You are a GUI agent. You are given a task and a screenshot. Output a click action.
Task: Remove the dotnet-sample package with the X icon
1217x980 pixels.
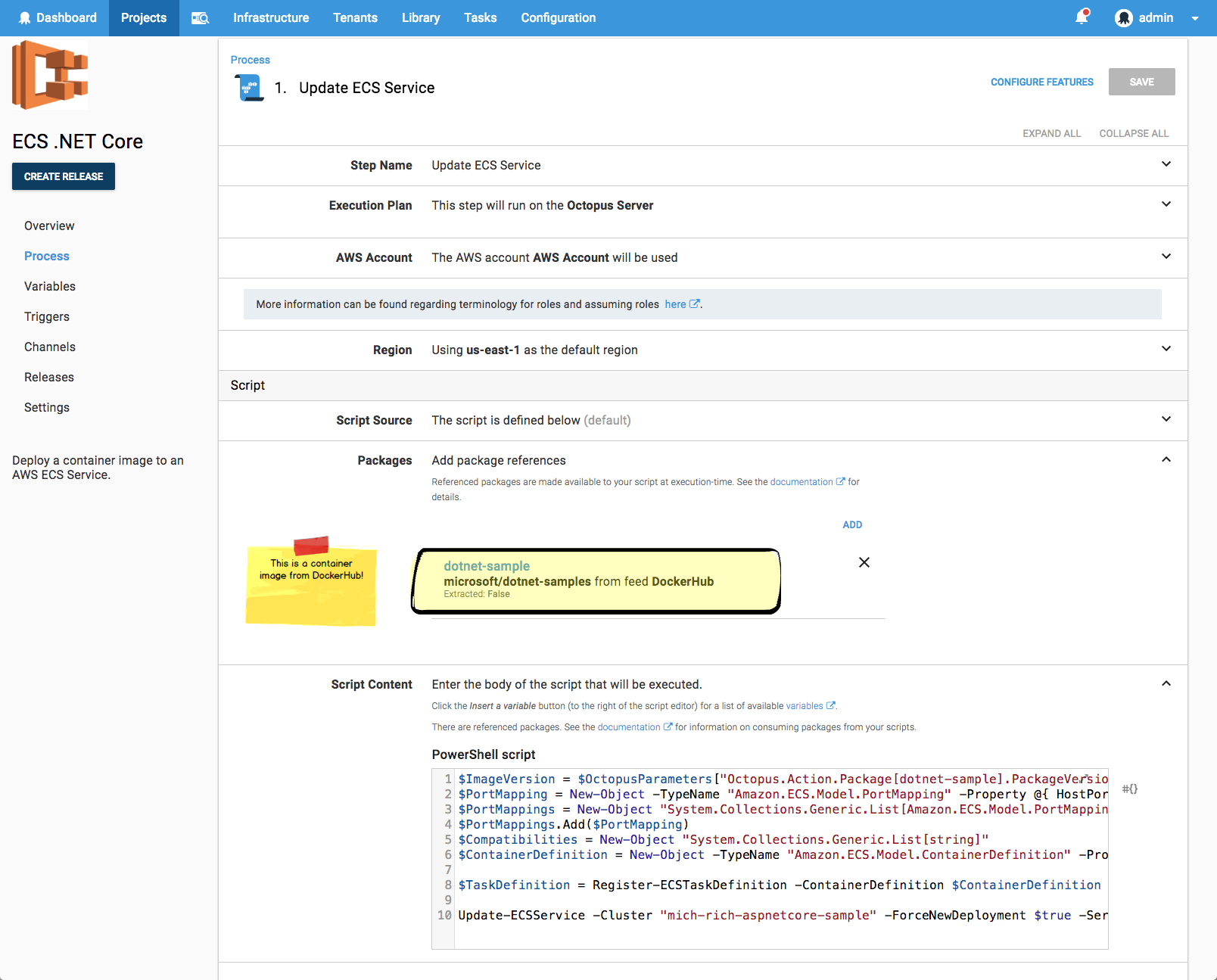864,562
